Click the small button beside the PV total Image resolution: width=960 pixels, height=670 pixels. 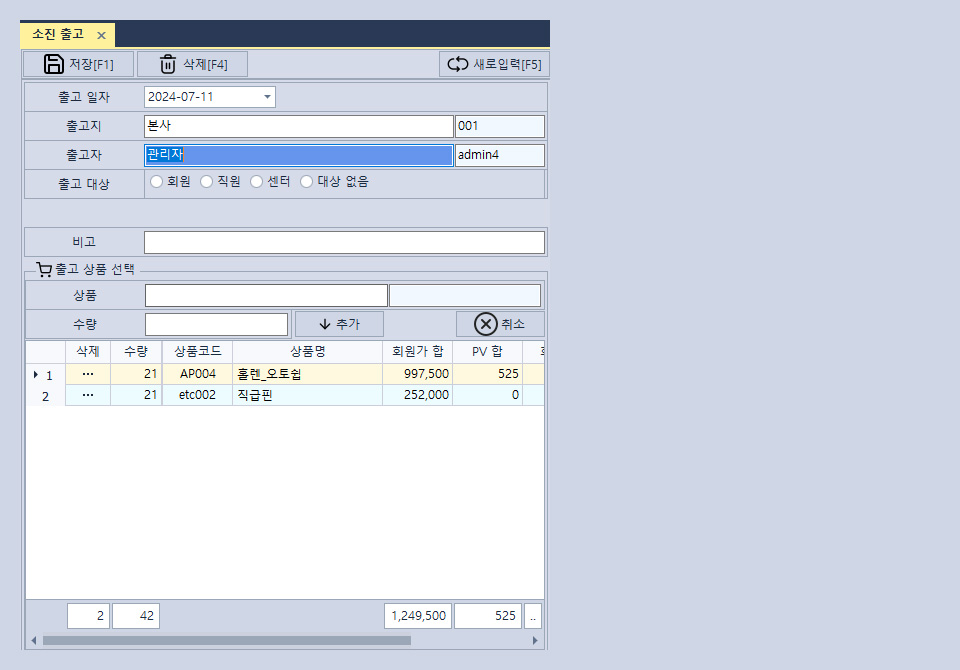(x=533, y=616)
